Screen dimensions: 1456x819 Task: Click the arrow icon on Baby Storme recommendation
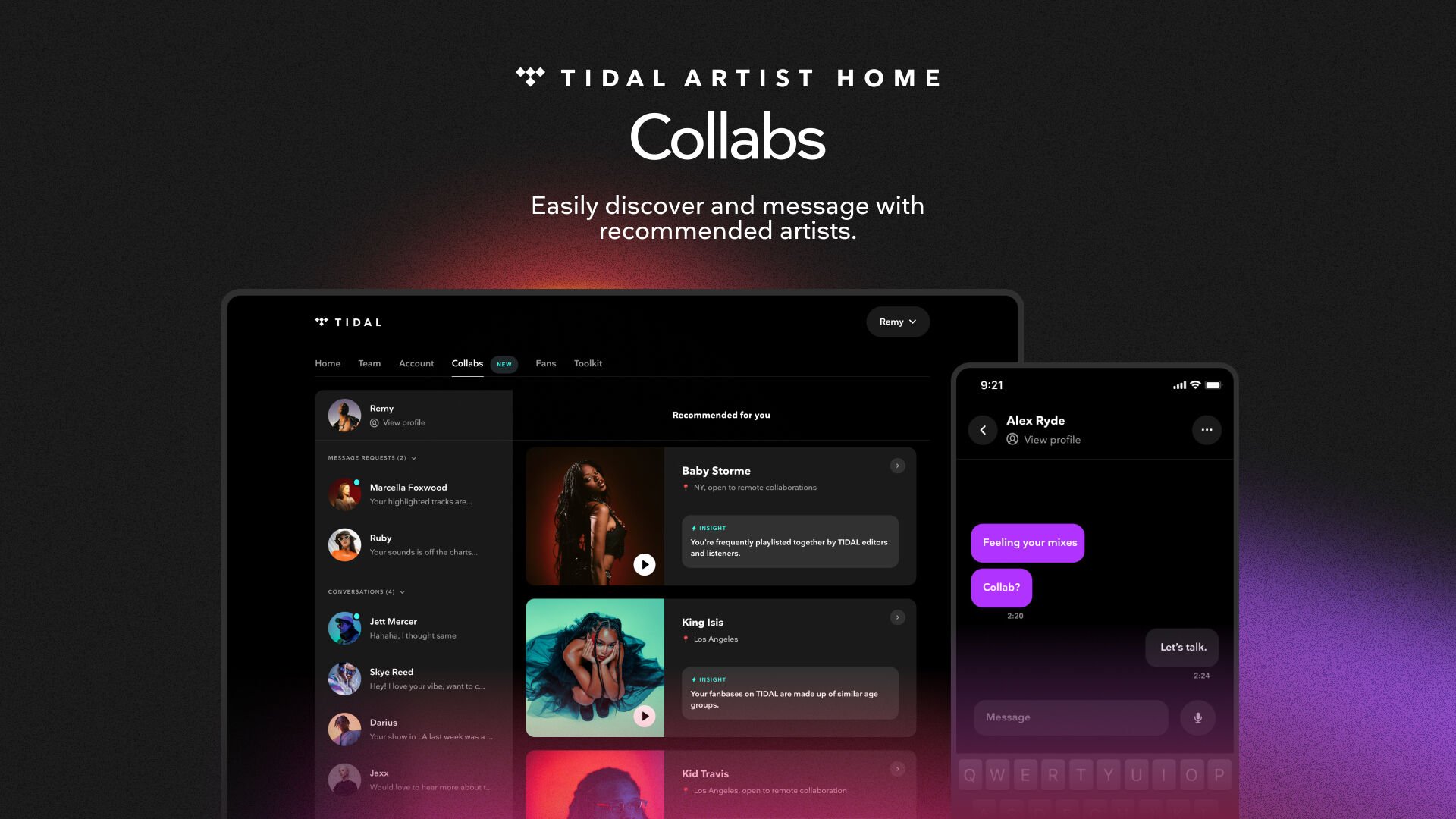(x=898, y=466)
